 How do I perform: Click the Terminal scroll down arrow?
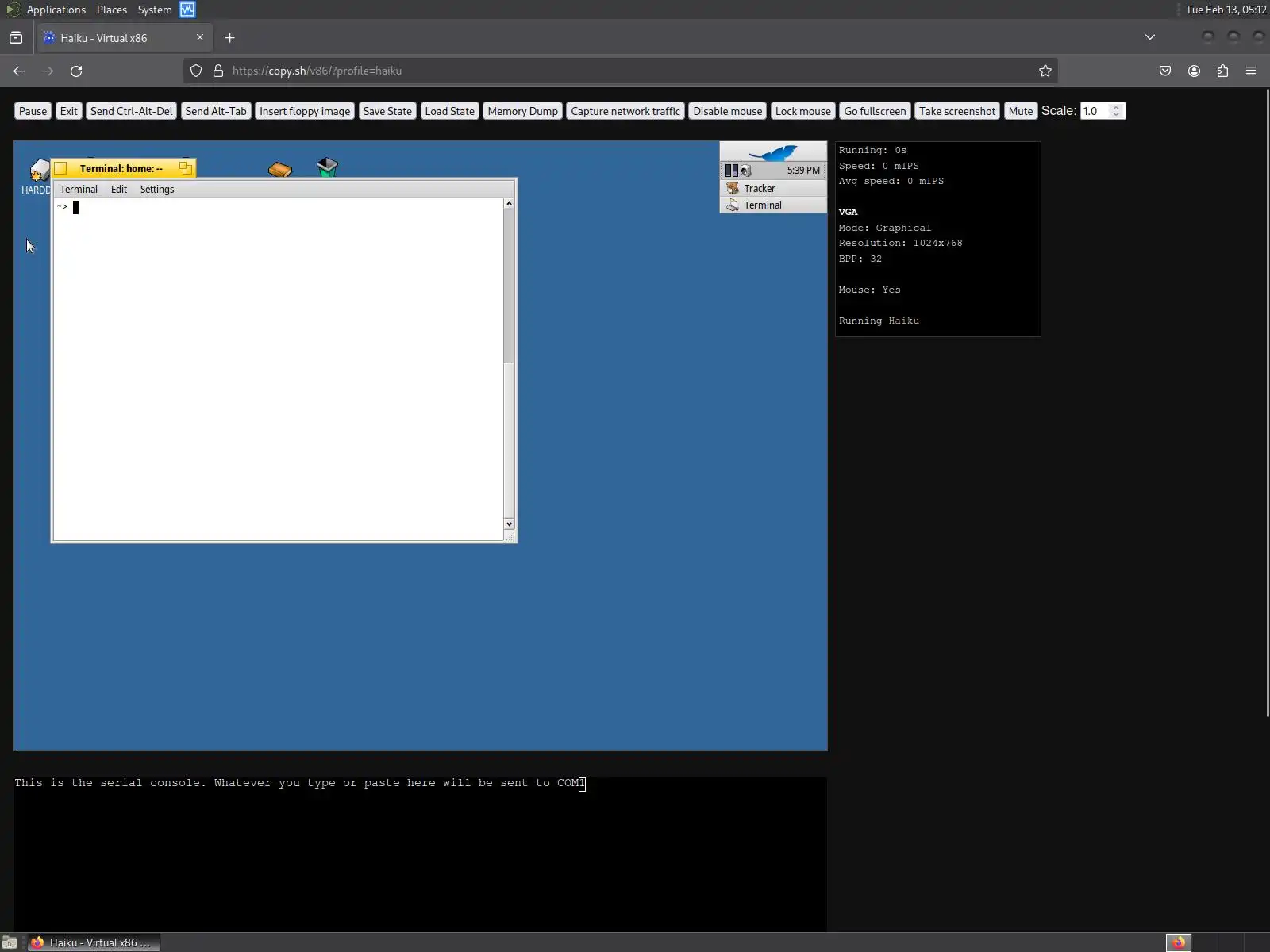pos(509,524)
